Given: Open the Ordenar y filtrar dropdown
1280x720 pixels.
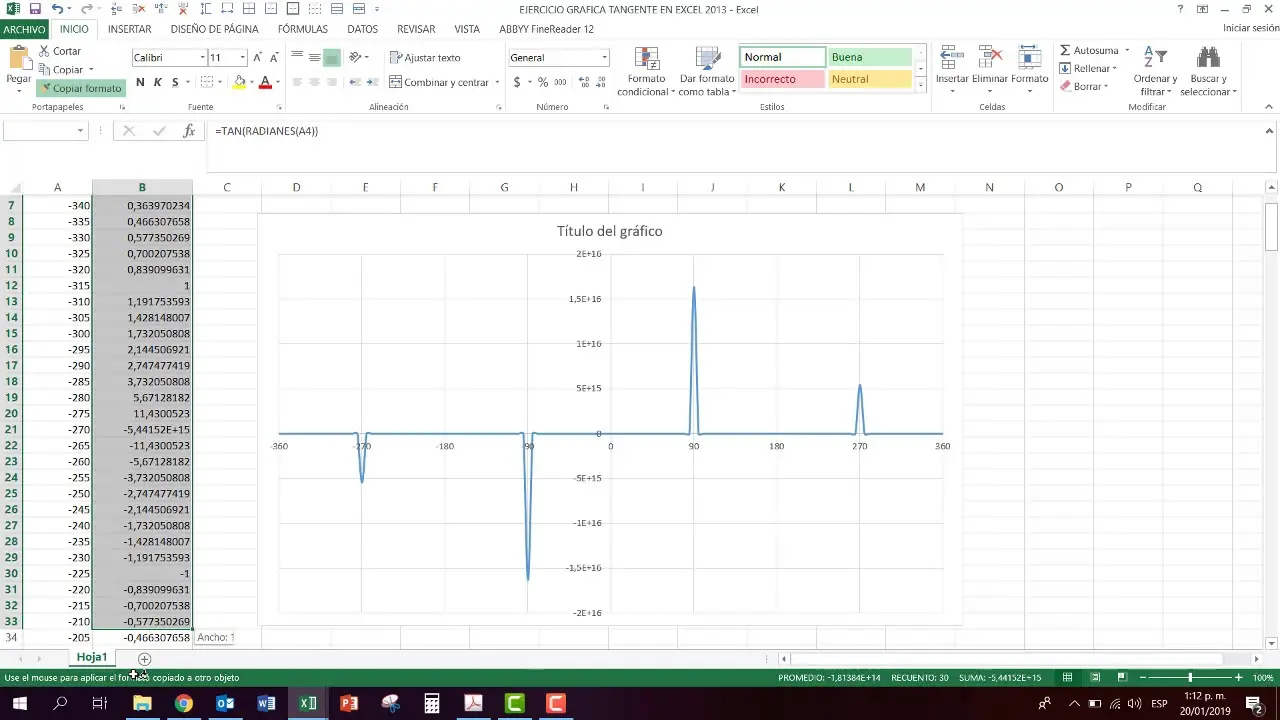Looking at the screenshot, I should click(1155, 68).
